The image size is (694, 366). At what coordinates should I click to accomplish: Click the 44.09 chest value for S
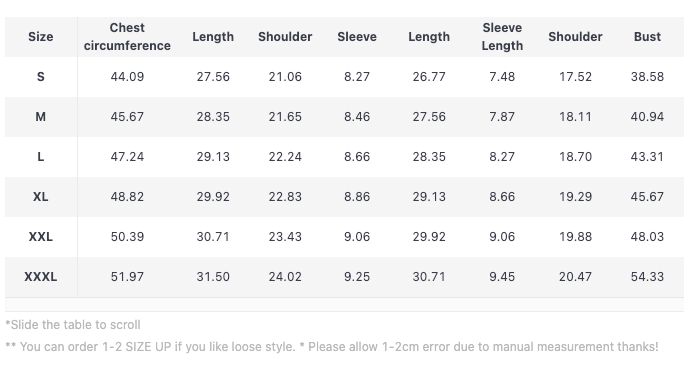127,77
